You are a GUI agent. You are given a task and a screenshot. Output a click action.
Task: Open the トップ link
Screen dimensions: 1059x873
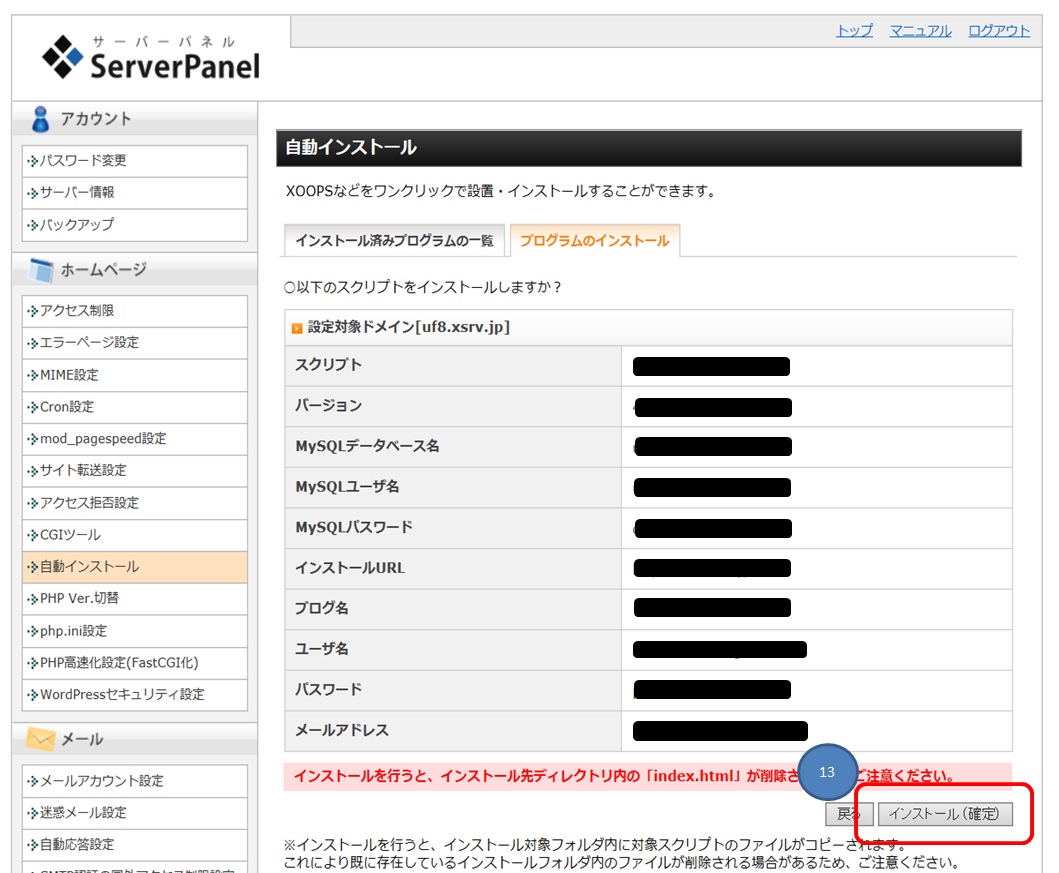(854, 31)
